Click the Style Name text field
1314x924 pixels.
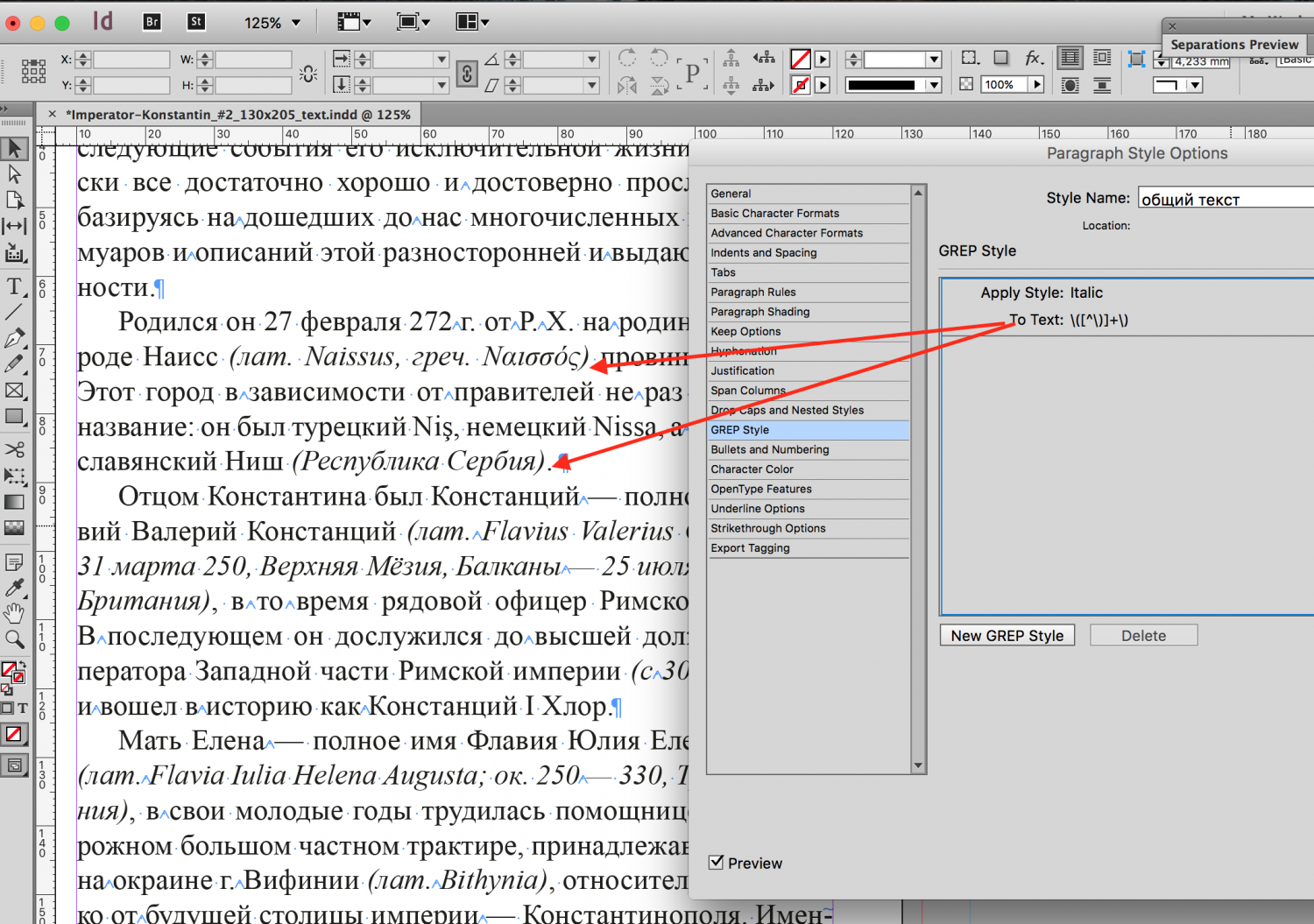(x=1226, y=199)
